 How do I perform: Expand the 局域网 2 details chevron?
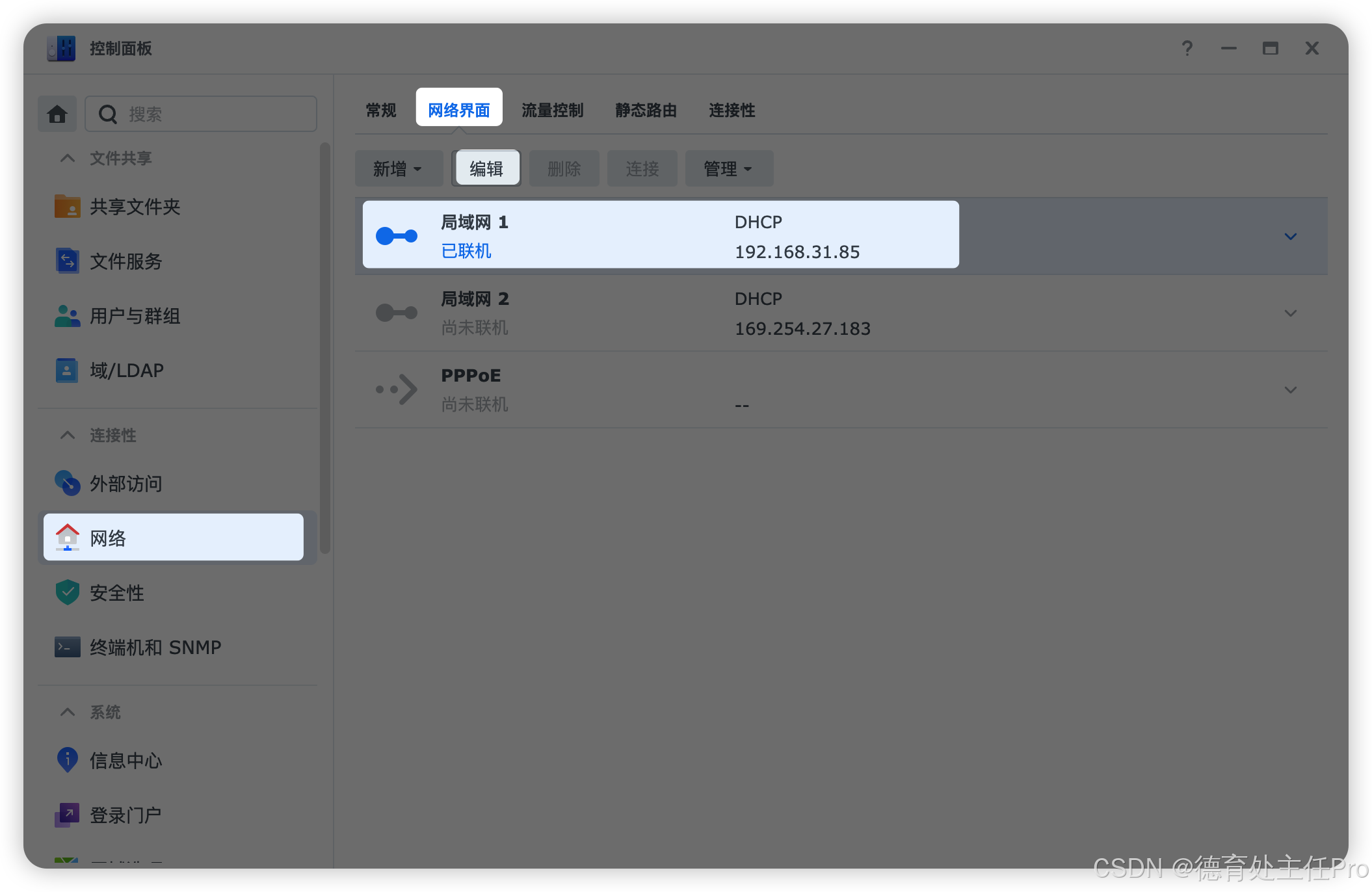1290,313
